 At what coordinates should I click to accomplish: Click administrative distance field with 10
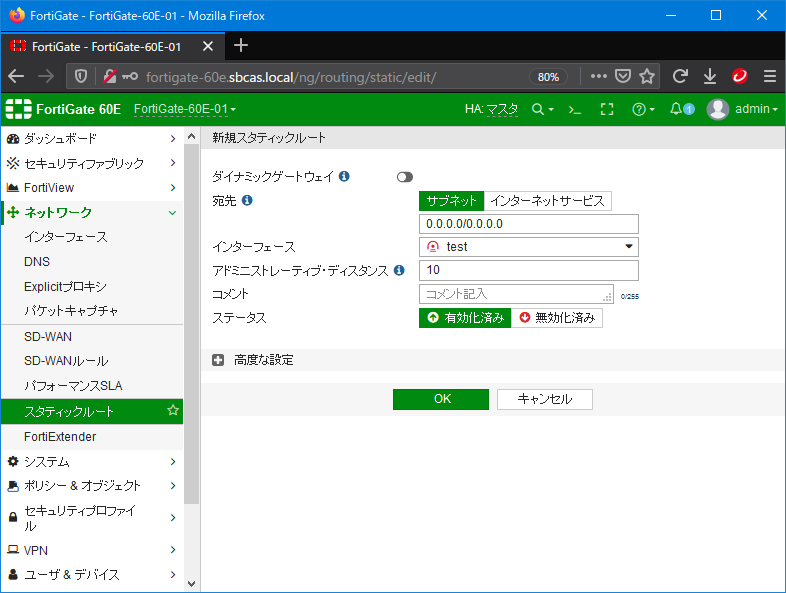[x=529, y=270]
